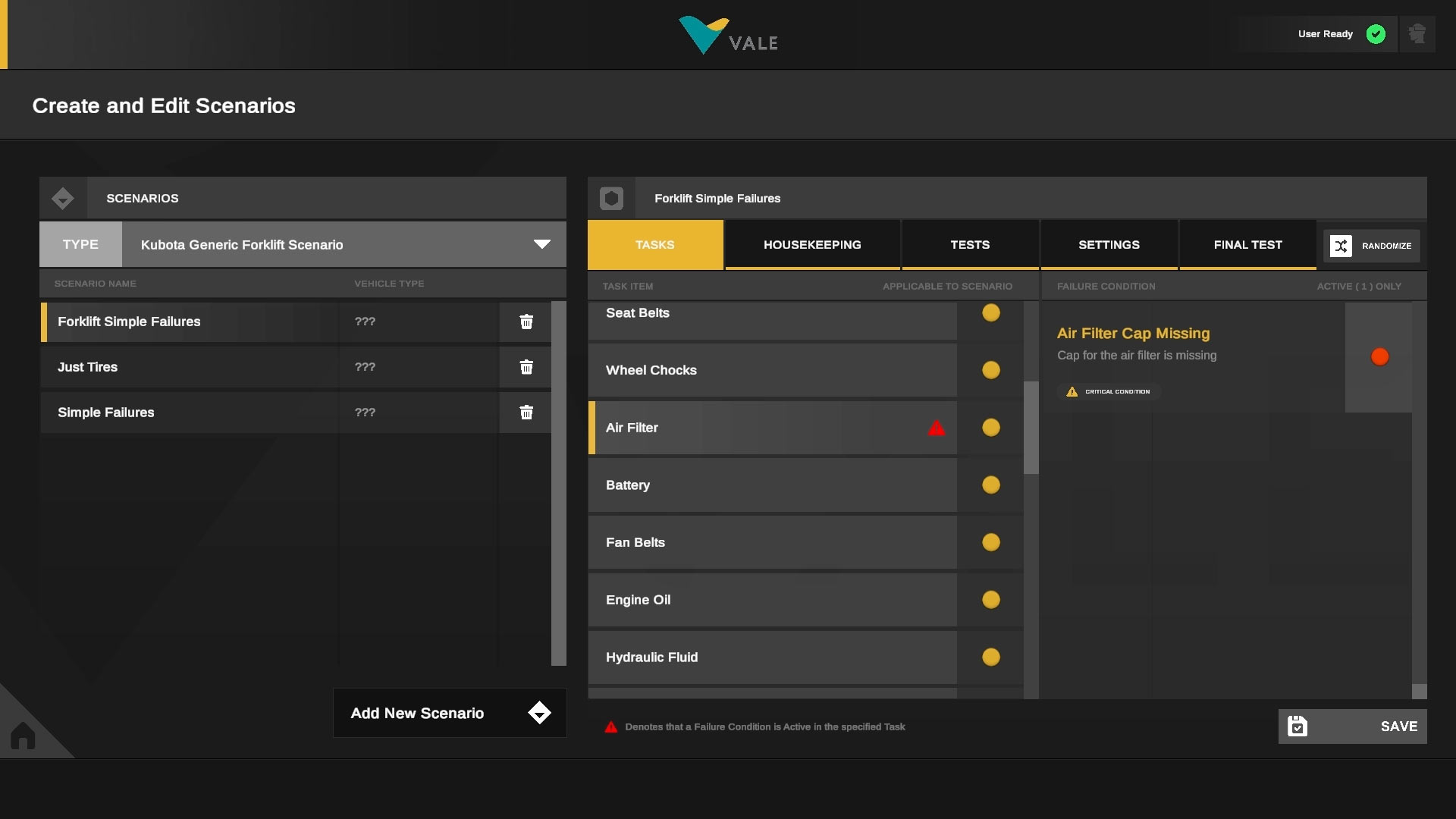Click the Randomize shuffle icon

[x=1341, y=246]
